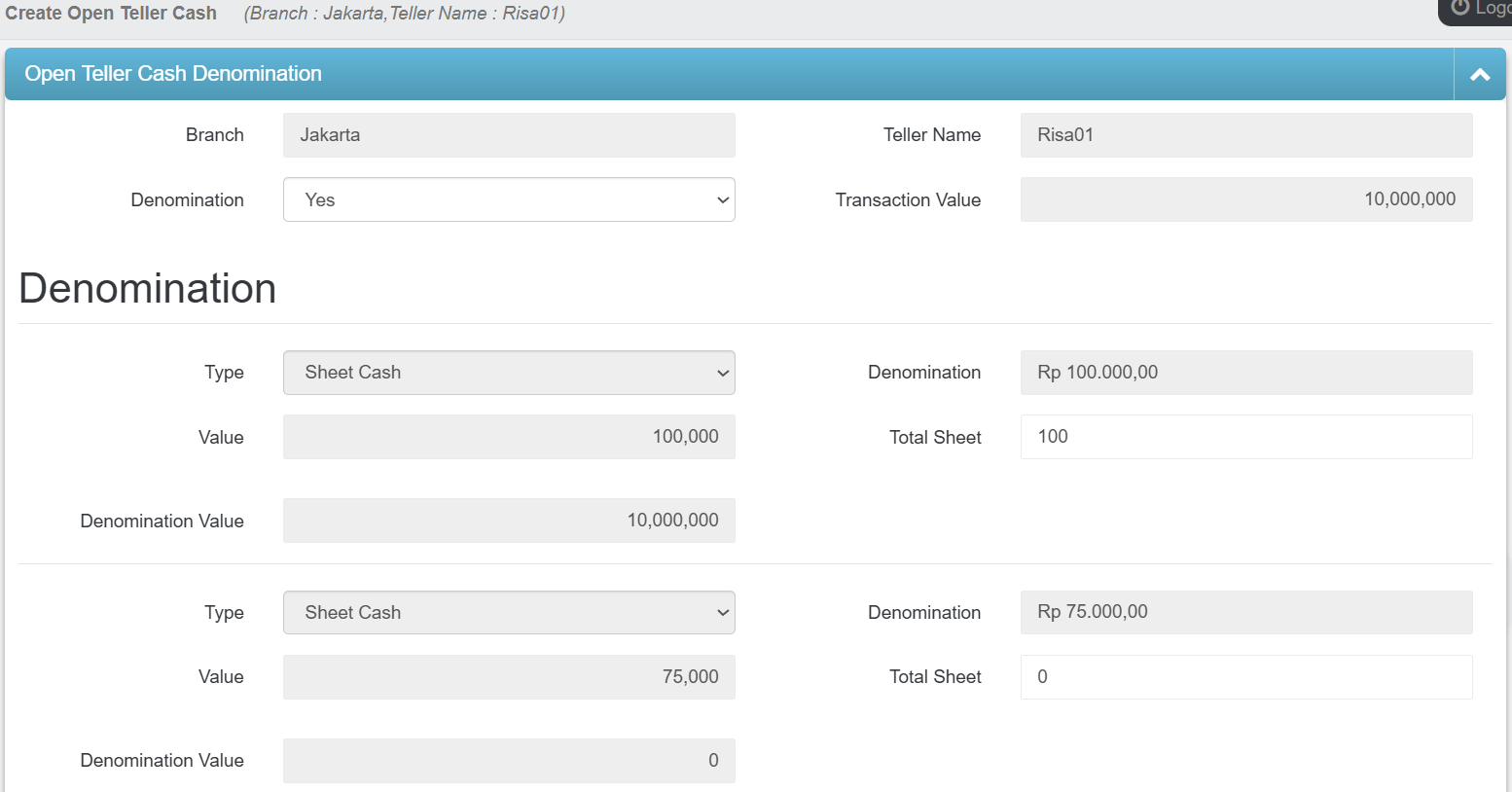Viewport: 1512px width, 792px height.
Task: Click the Open Teller Cash Denomination header title
Action: (x=173, y=74)
